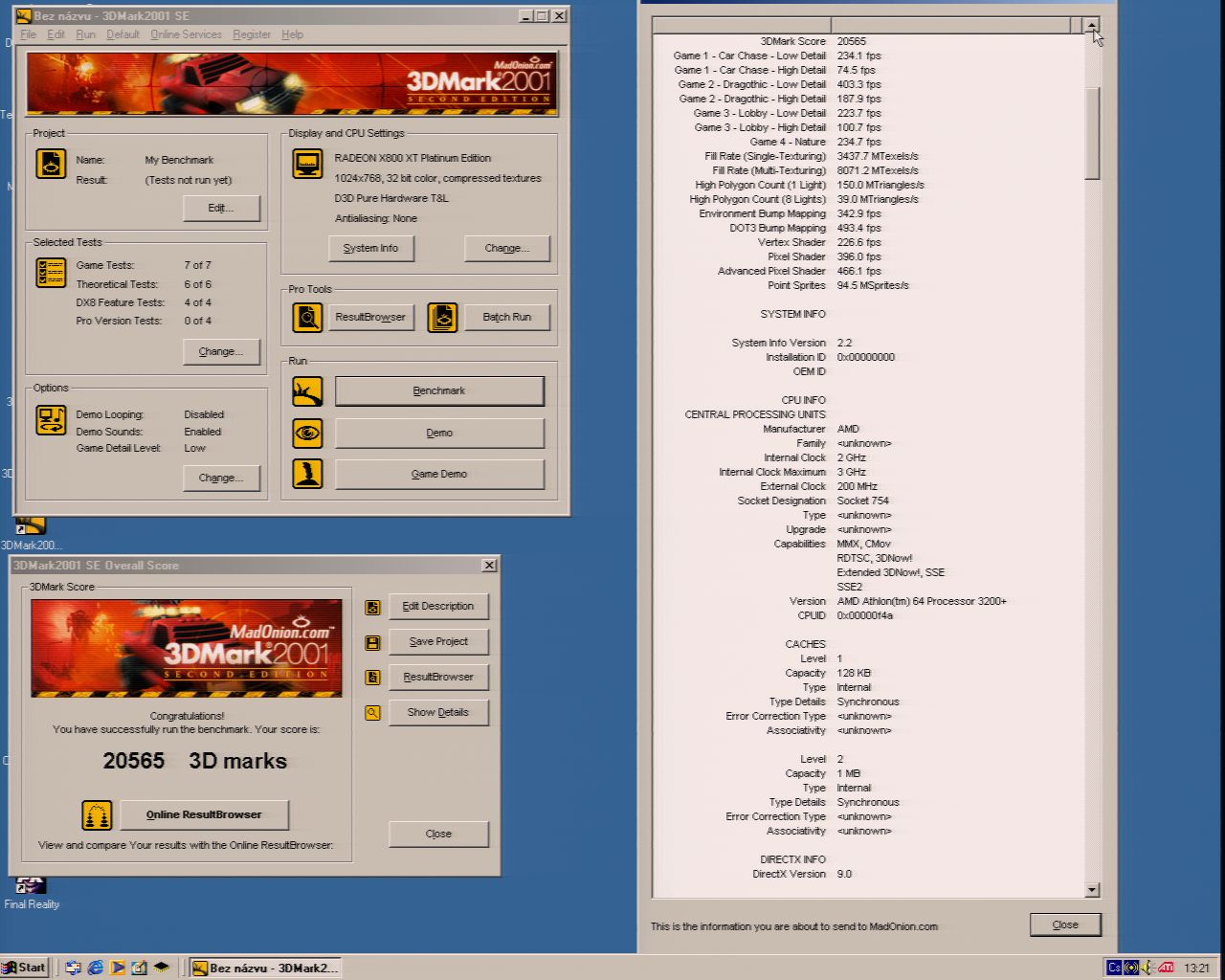
Task: Click the Game Demo joystick icon
Action: [x=307, y=474]
